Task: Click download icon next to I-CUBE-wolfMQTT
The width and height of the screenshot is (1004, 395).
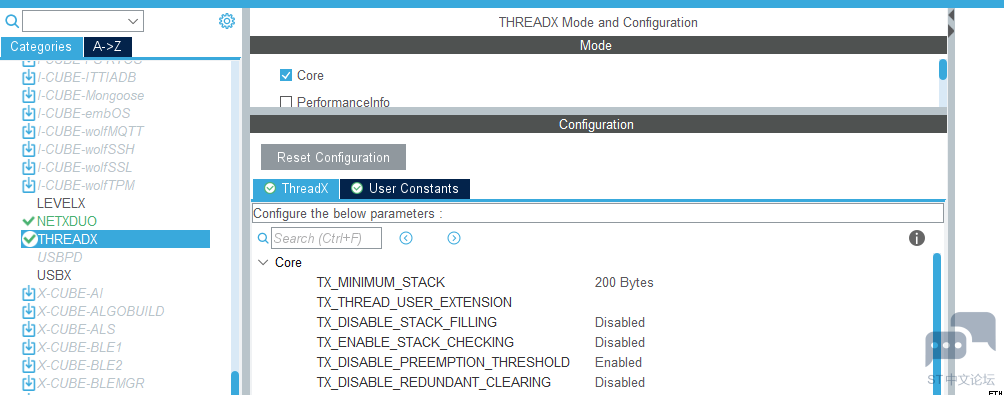Action: point(28,131)
